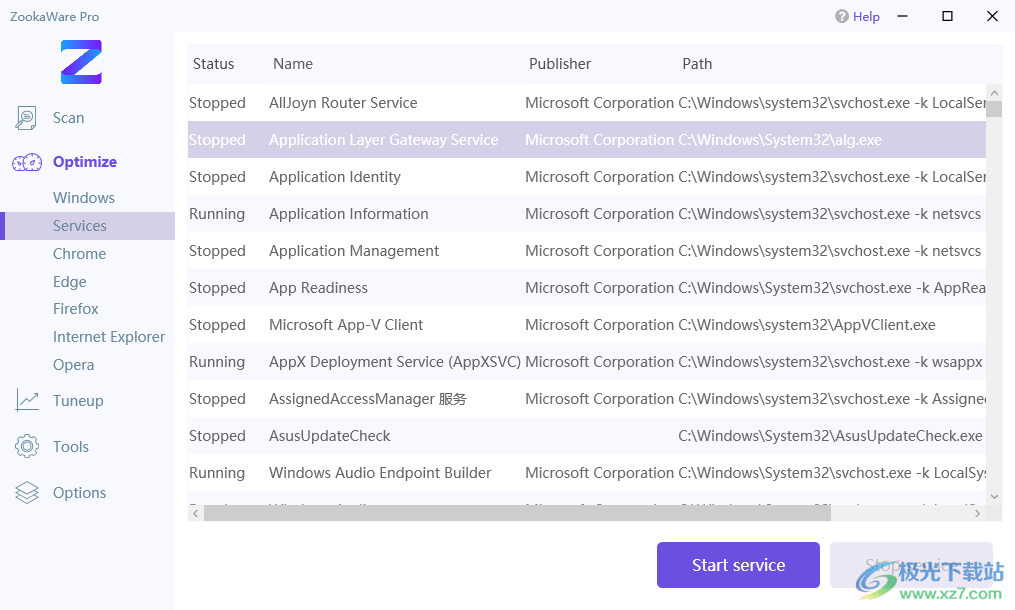Go to Firefox optimization page
This screenshot has height=610, width=1015.
[76, 309]
